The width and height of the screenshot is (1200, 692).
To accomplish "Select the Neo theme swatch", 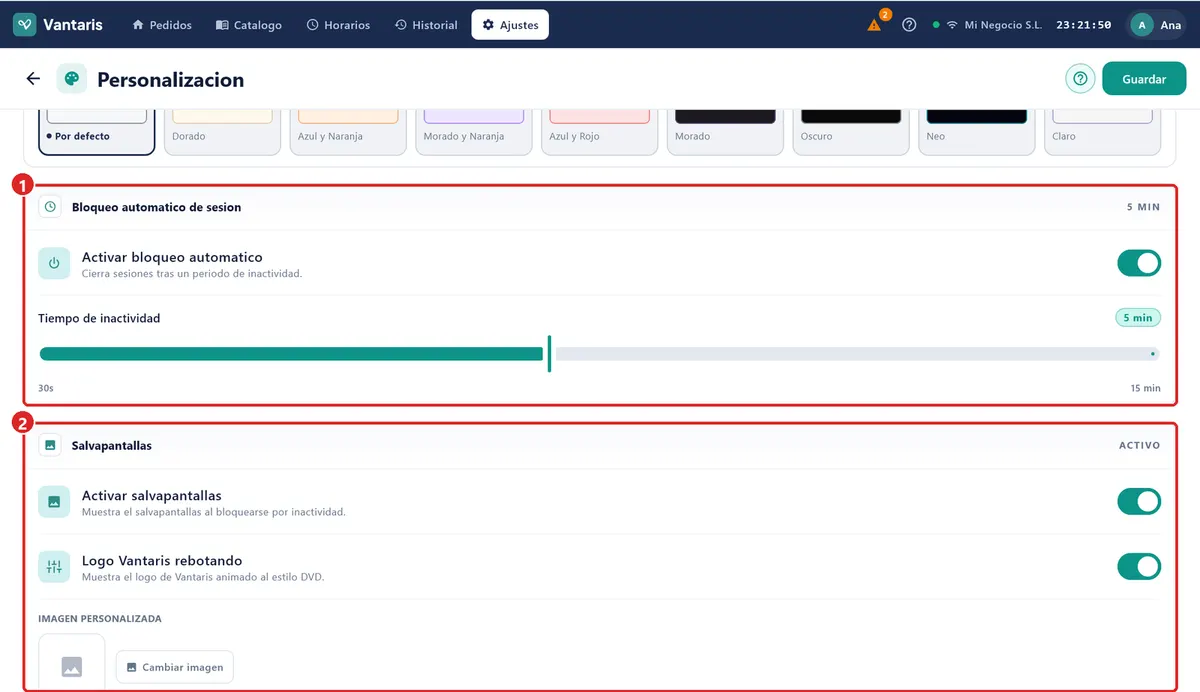I will pyautogui.click(x=977, y=130).
